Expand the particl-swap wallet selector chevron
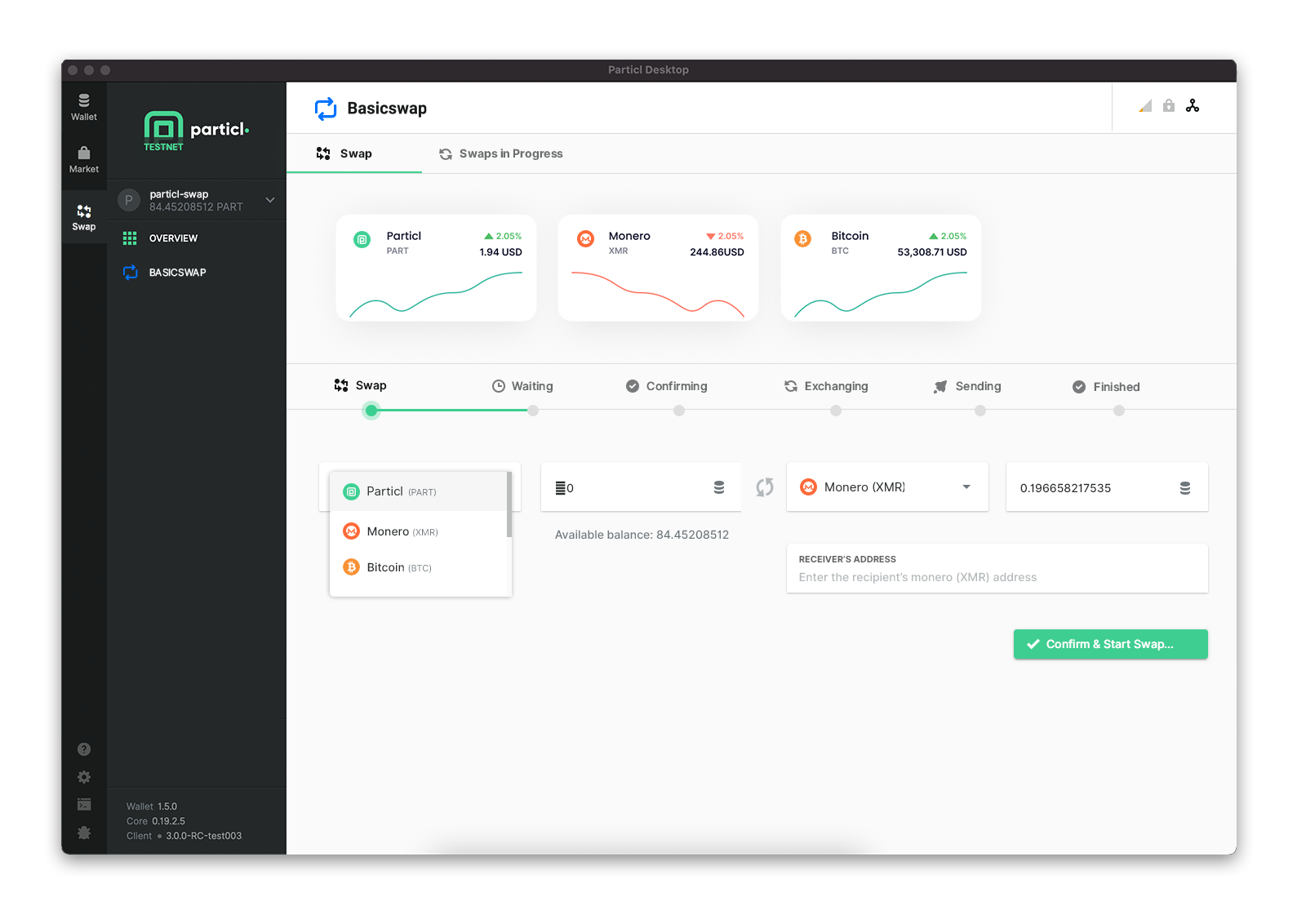This screenshot has height=924, width=1306. [x=270, y=200]
